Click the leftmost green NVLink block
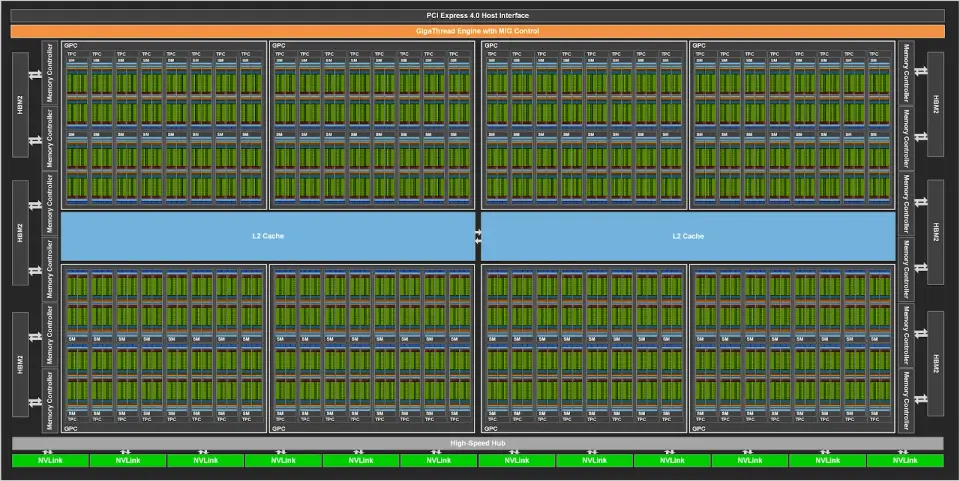The width and height of the screenshot is (960, 481). [50, 460]
